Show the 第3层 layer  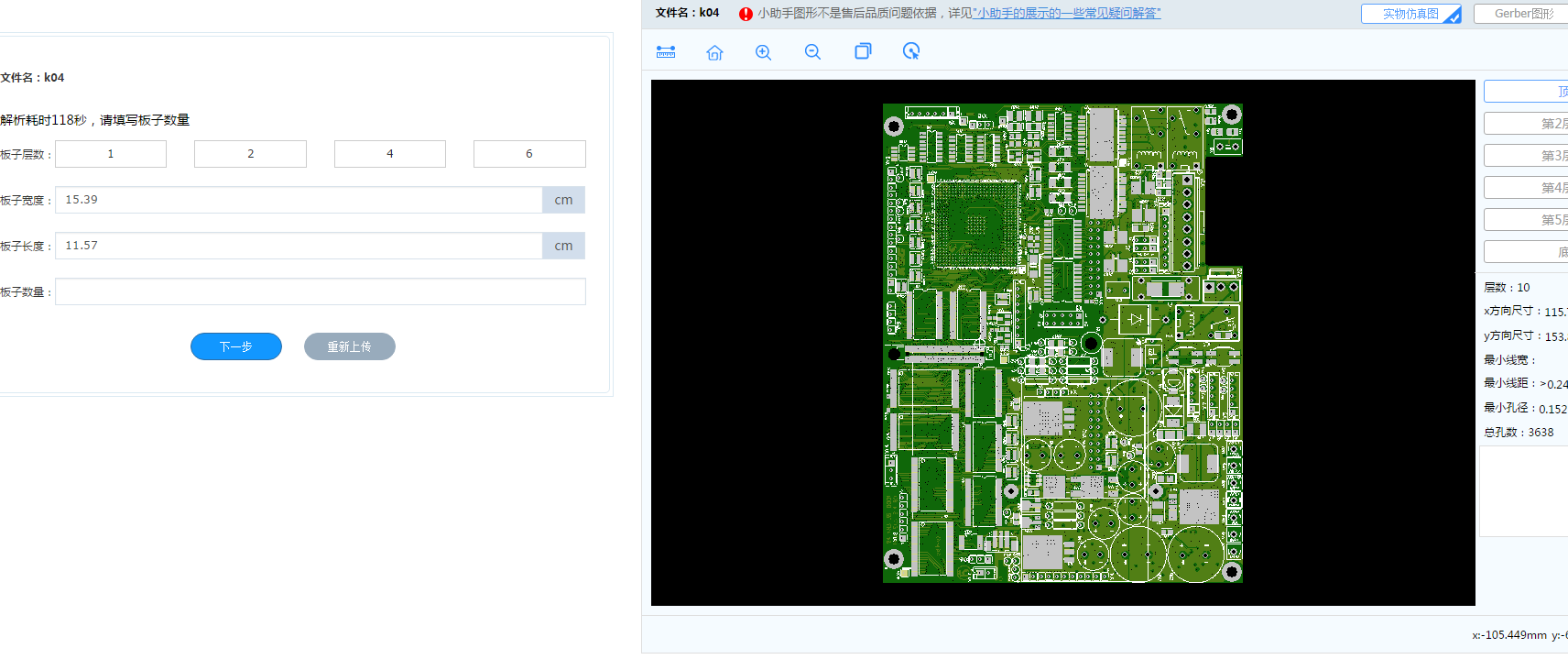[x=1526, y=156]
